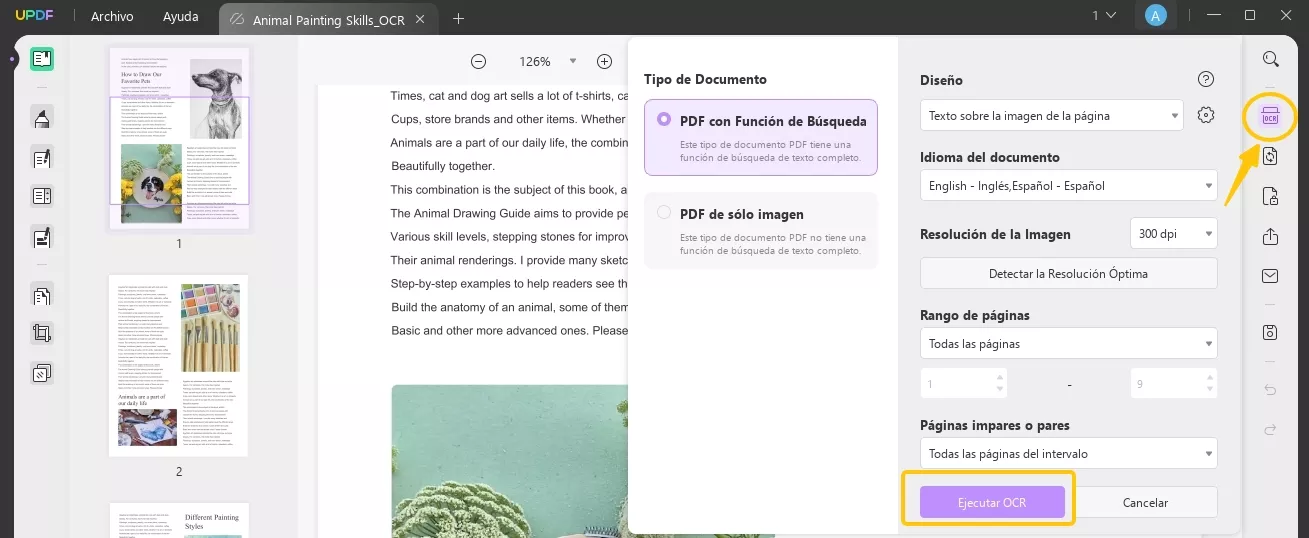The height and width of the screenshot is (538, 1309).
Task: Click the OCR recognize text icon
Action: pyautogui.click(x=1270, y=117)
